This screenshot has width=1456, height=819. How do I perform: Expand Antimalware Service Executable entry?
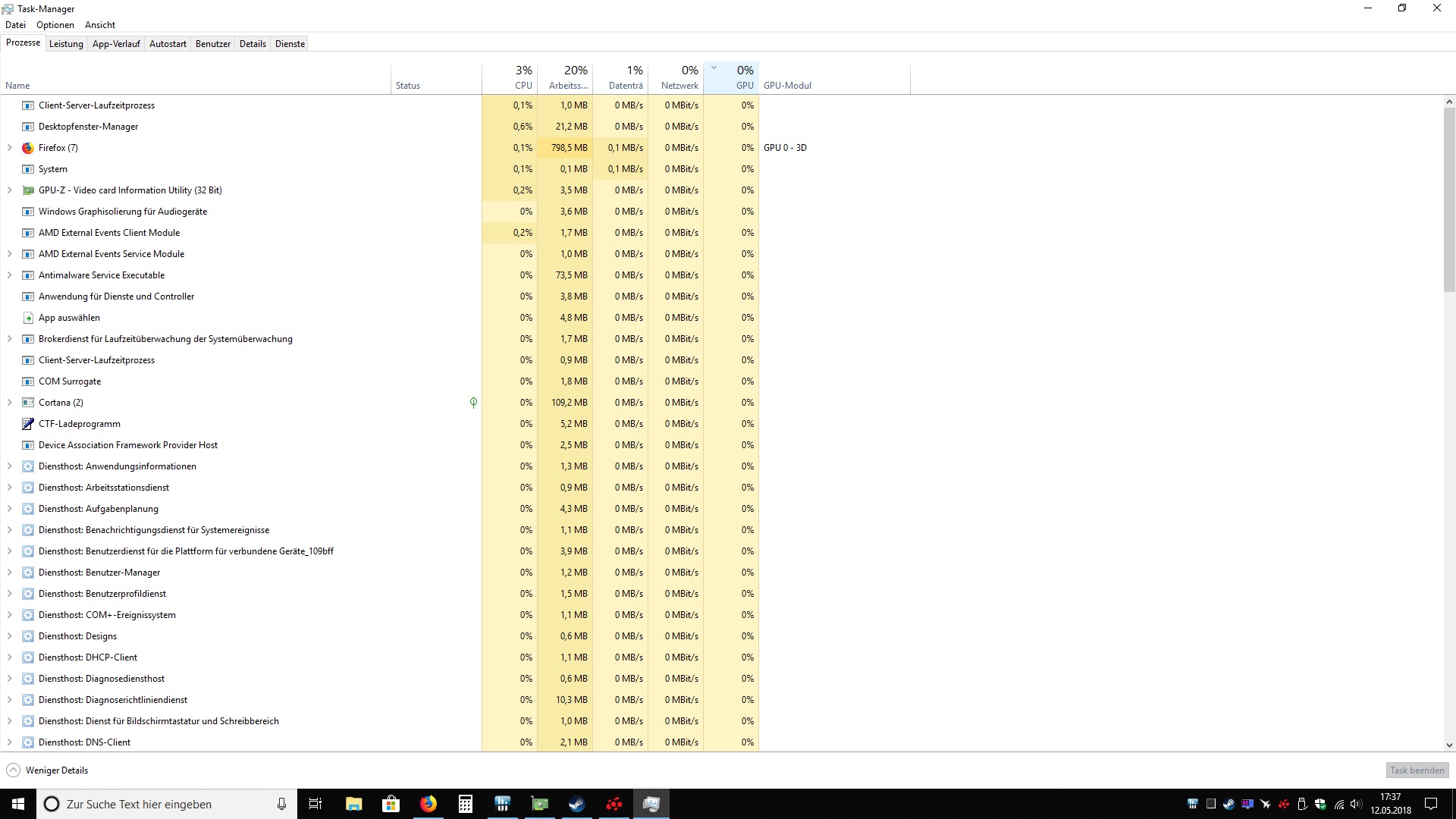pyautogui.click(x=9, y=275)
